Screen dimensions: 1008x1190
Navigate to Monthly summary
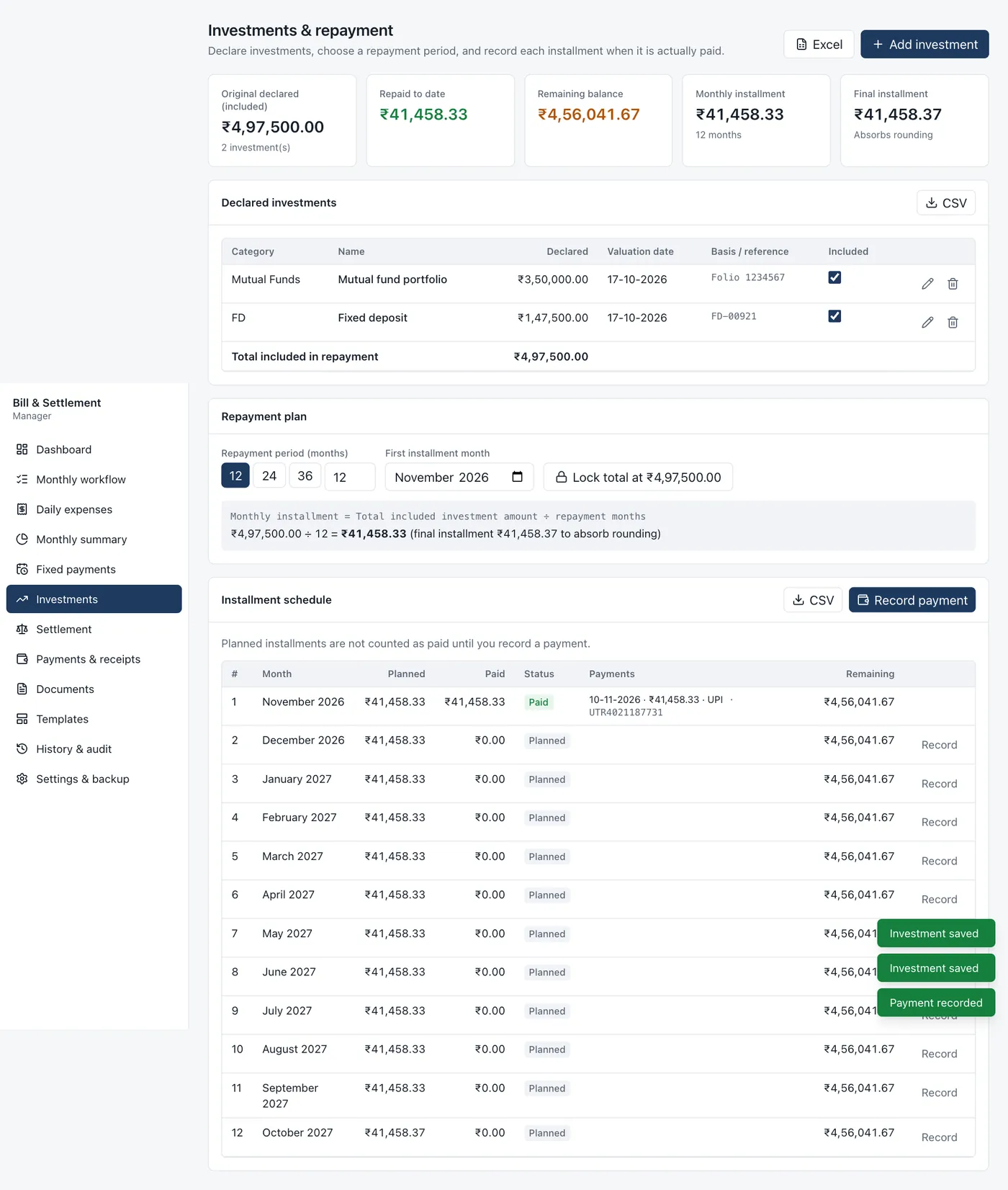pyautogui.click(x=94, y=540)
